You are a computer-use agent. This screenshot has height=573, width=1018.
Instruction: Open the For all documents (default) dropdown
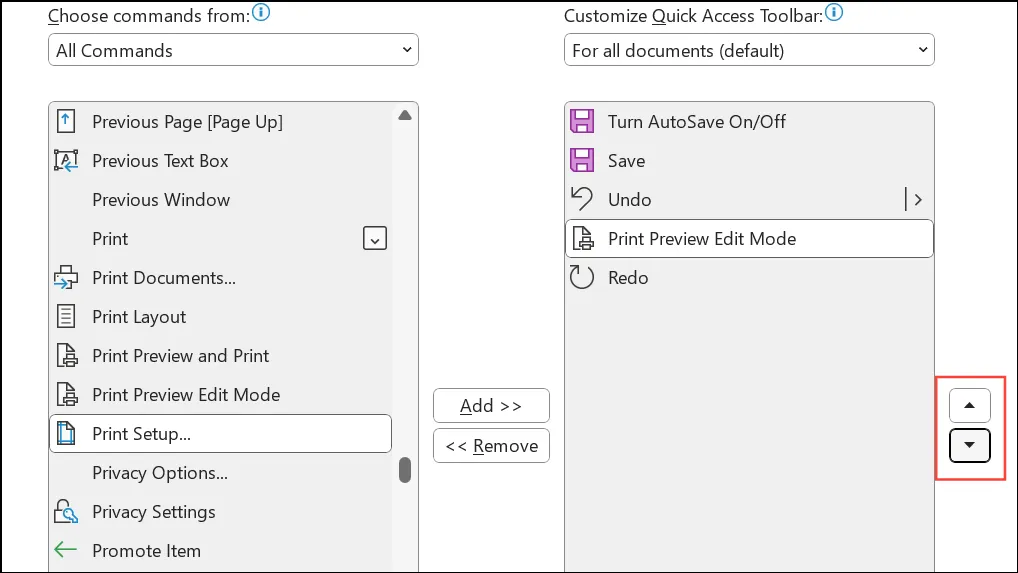[x=749, y=50]
